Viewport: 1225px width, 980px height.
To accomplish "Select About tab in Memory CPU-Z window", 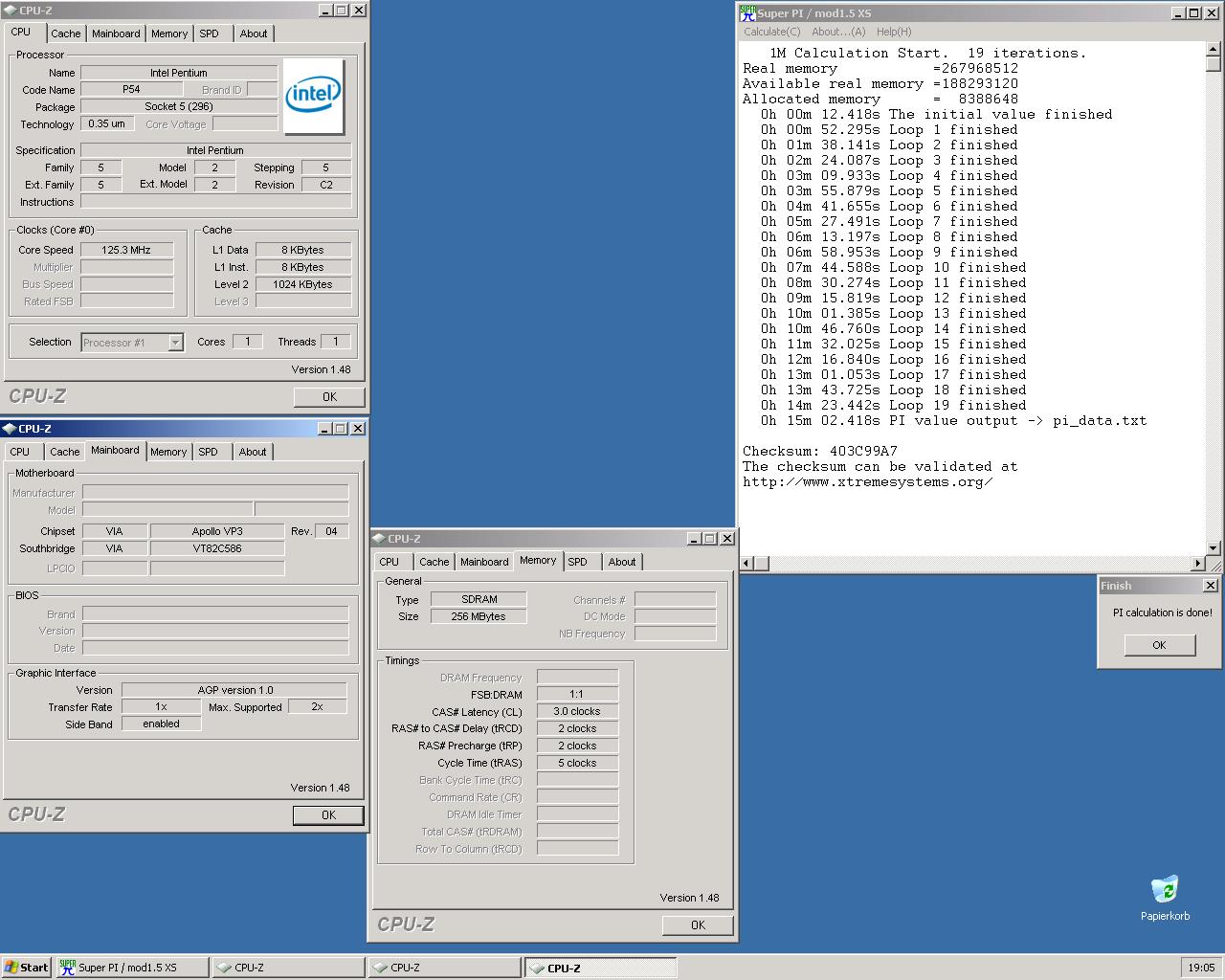I will [x=622, y=562].
